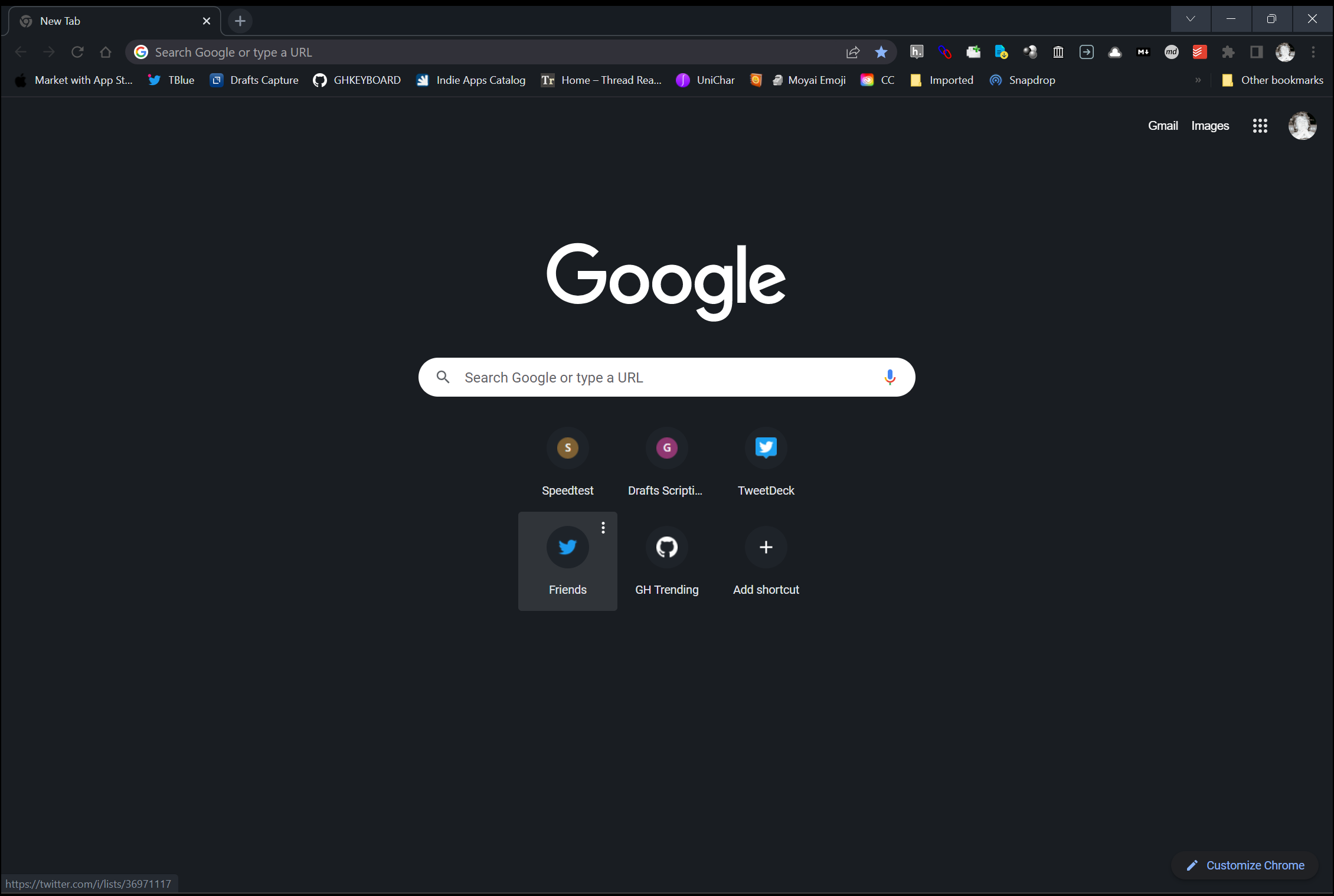This screenshot has width=1334, height=896.
Task: Open the Friends shortcut options menu
Action: 603,528
